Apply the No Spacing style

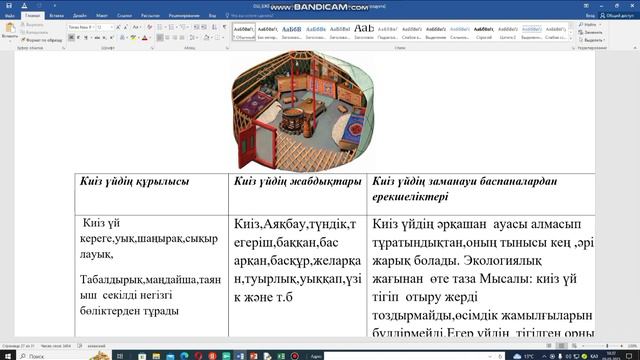(268, 31)
